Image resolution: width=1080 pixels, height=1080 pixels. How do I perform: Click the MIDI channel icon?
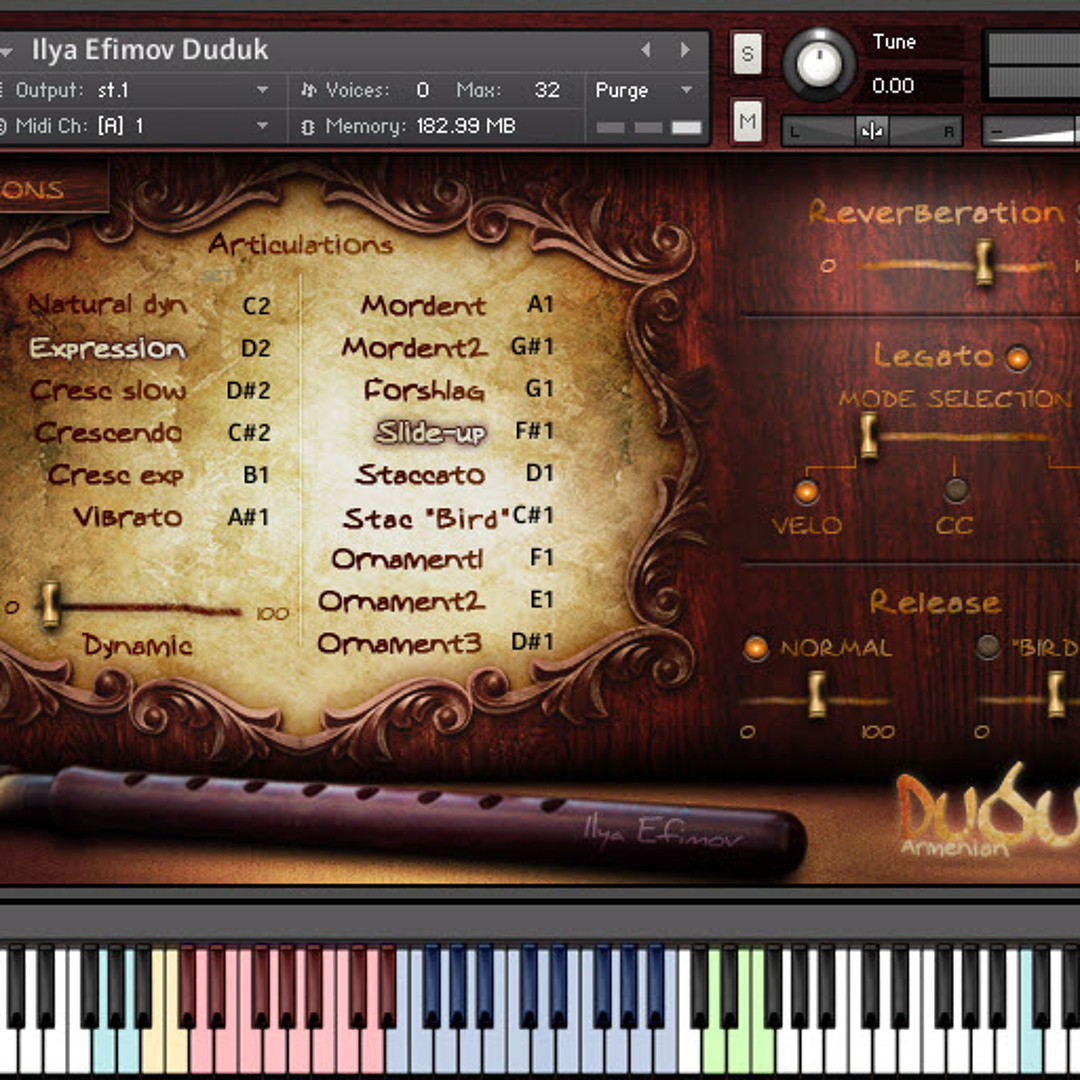[x=3, y=127]
